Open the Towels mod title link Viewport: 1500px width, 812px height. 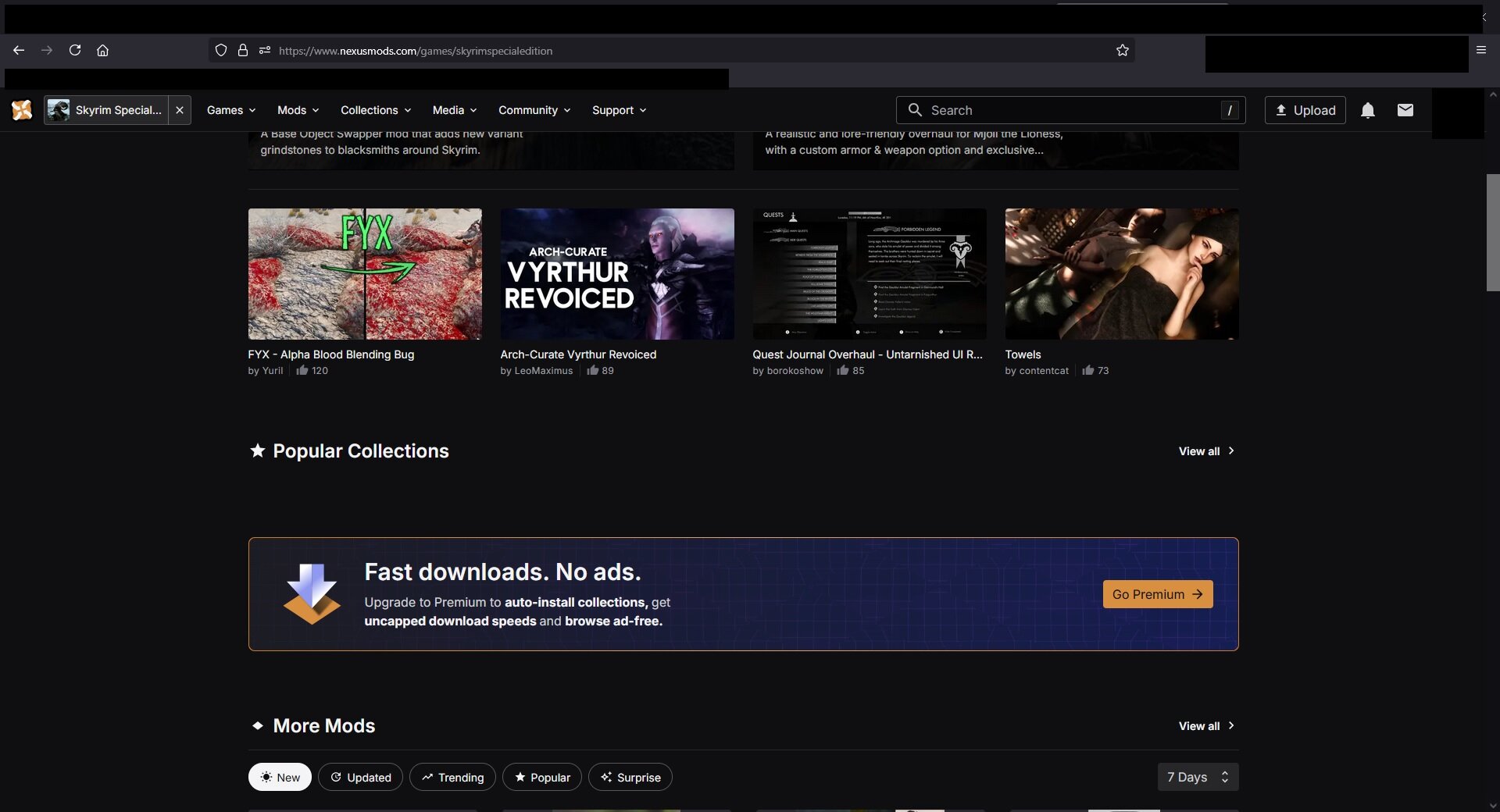pos(1023,354)
